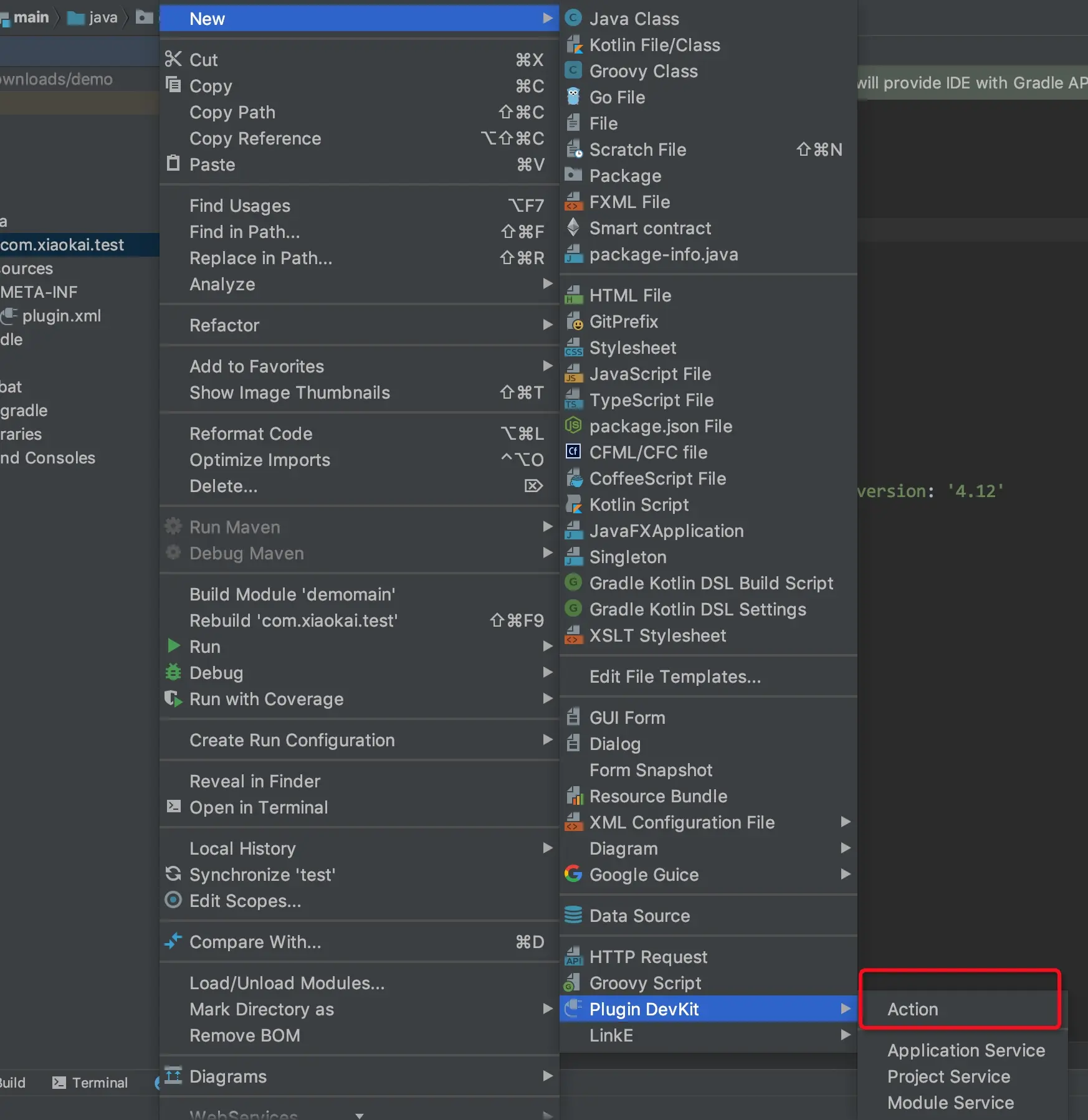Select Form Snapshot menu entry
Image resolution: width=1088 pixels, height=1120 pixels.
(x=709, y=770)
